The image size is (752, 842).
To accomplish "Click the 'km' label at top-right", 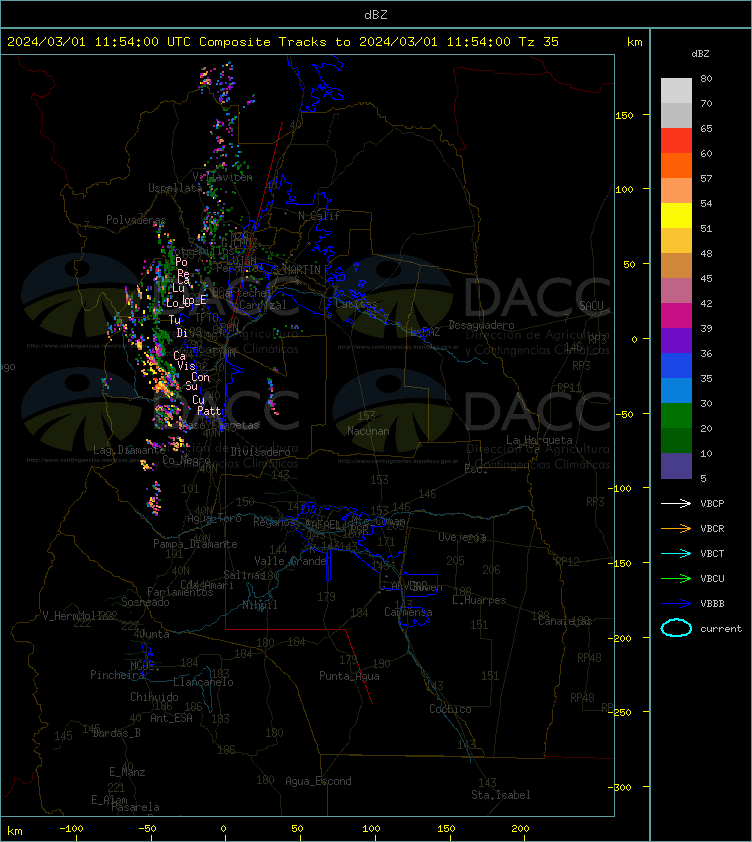I will point(634,42).
